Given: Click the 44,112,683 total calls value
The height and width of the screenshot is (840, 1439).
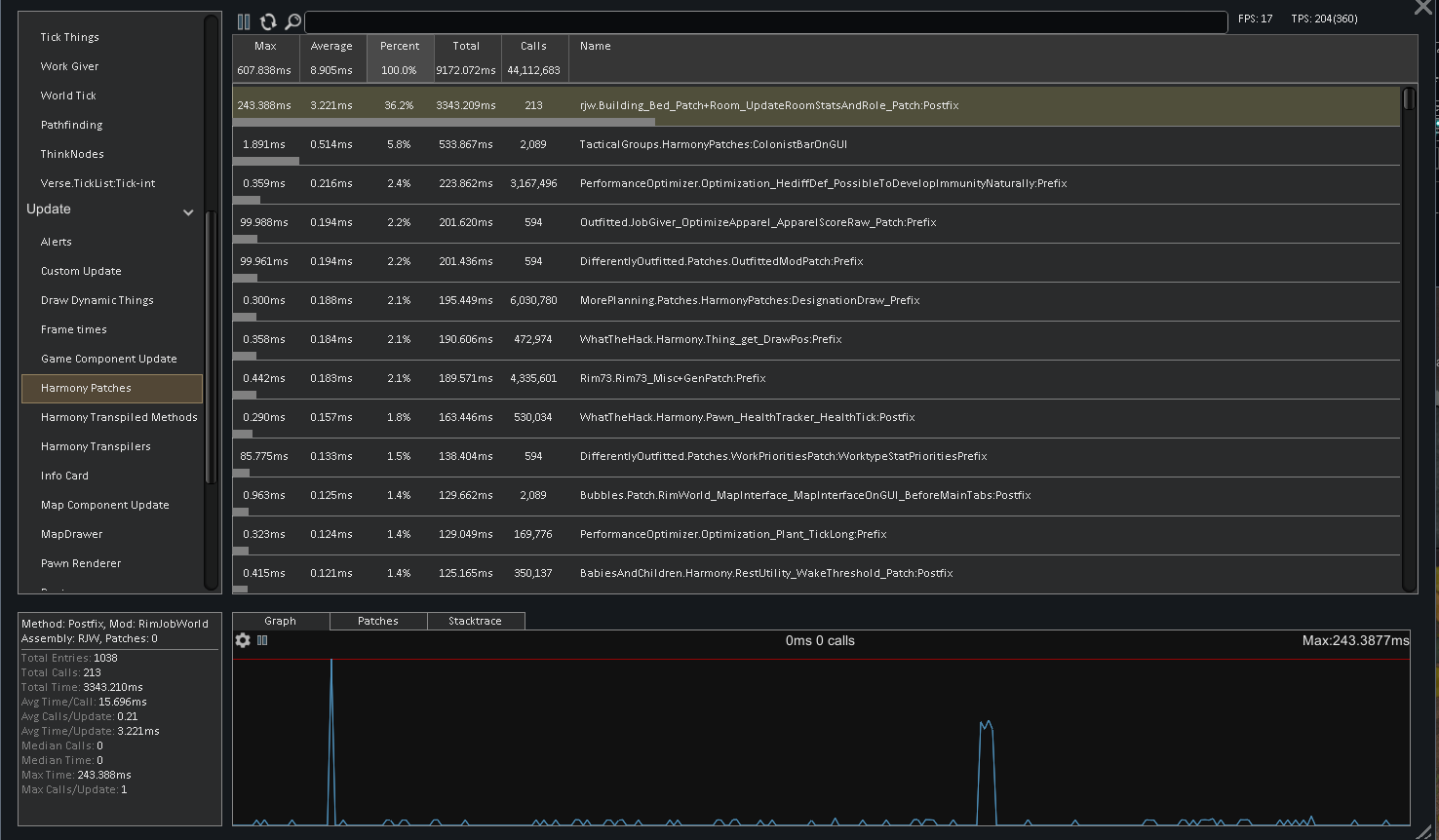Looking at the screenshot, I should (x=533, y=70).
